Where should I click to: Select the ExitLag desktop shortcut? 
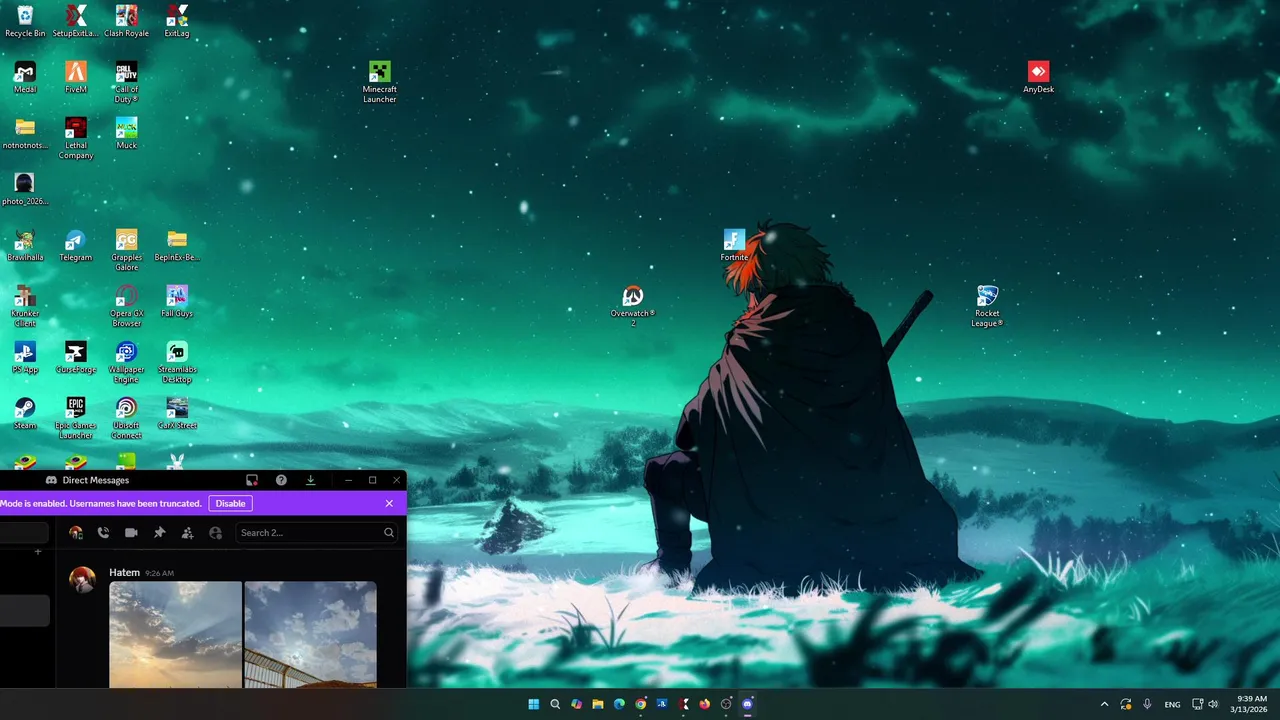click(177, 22)
